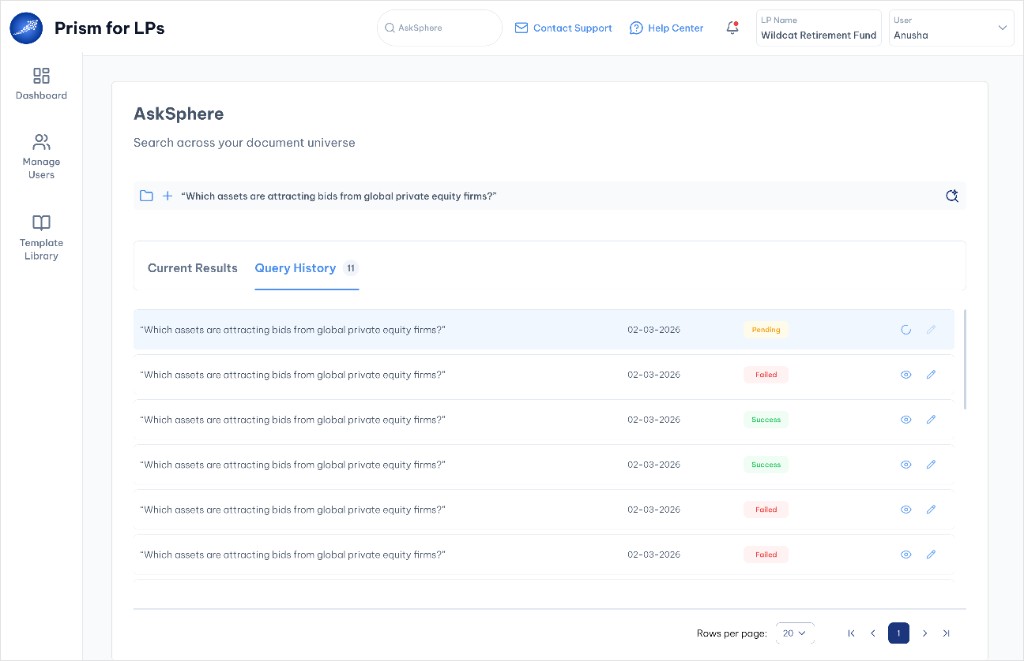Go to the next page
Image resolution: width=1024 pixels, height=661 pixels.
tap(925, 634)
